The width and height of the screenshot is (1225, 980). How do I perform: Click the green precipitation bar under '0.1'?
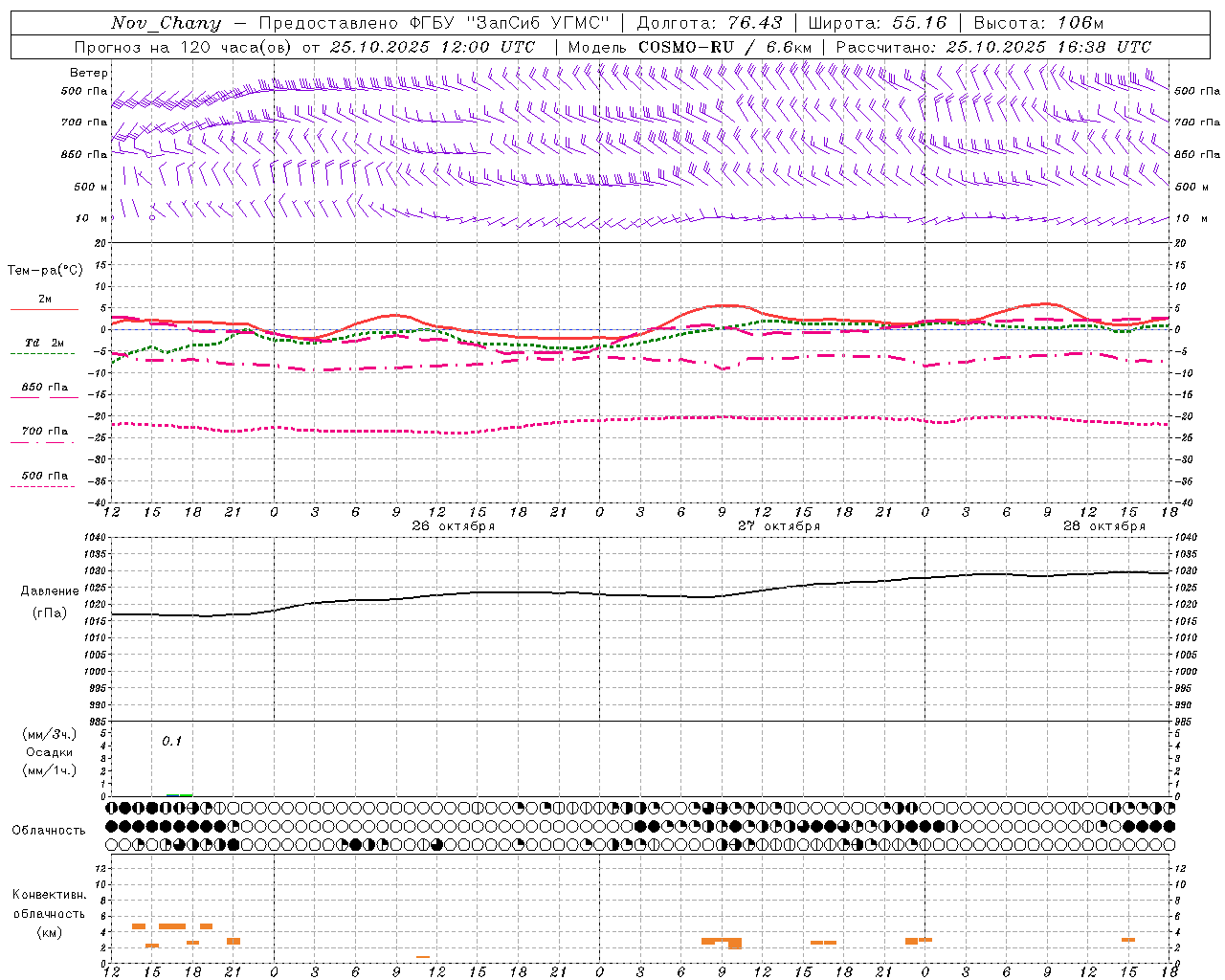click(x=179, y=794)
